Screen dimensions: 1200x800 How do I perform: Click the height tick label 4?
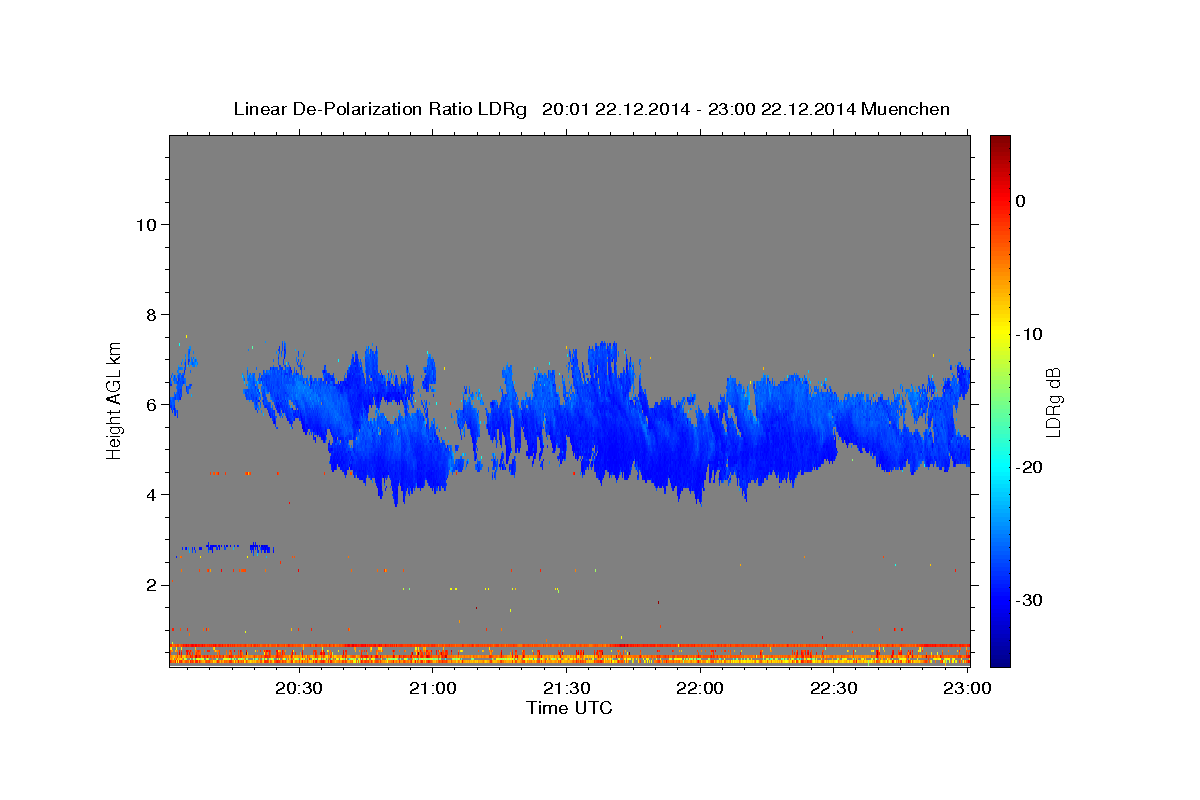coord(152,494)
